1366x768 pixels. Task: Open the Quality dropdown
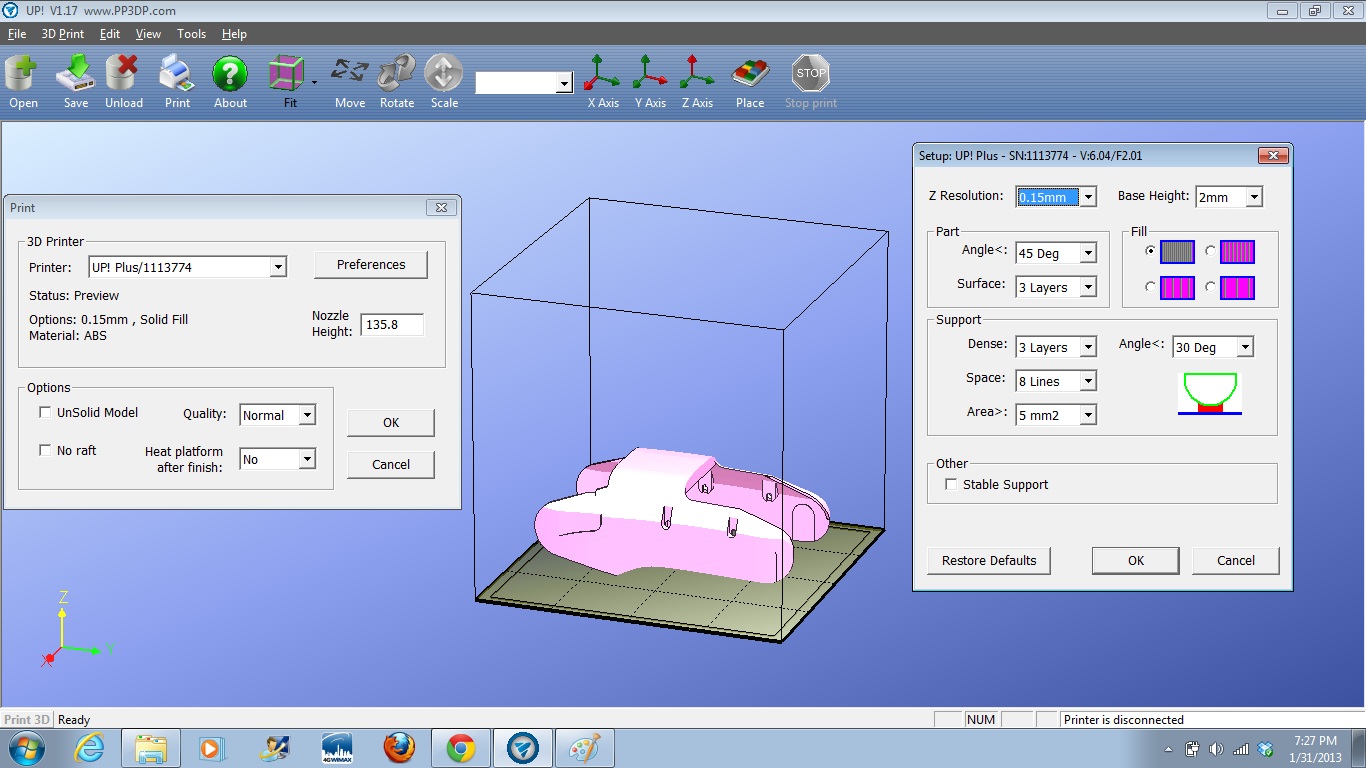point(307,415)
